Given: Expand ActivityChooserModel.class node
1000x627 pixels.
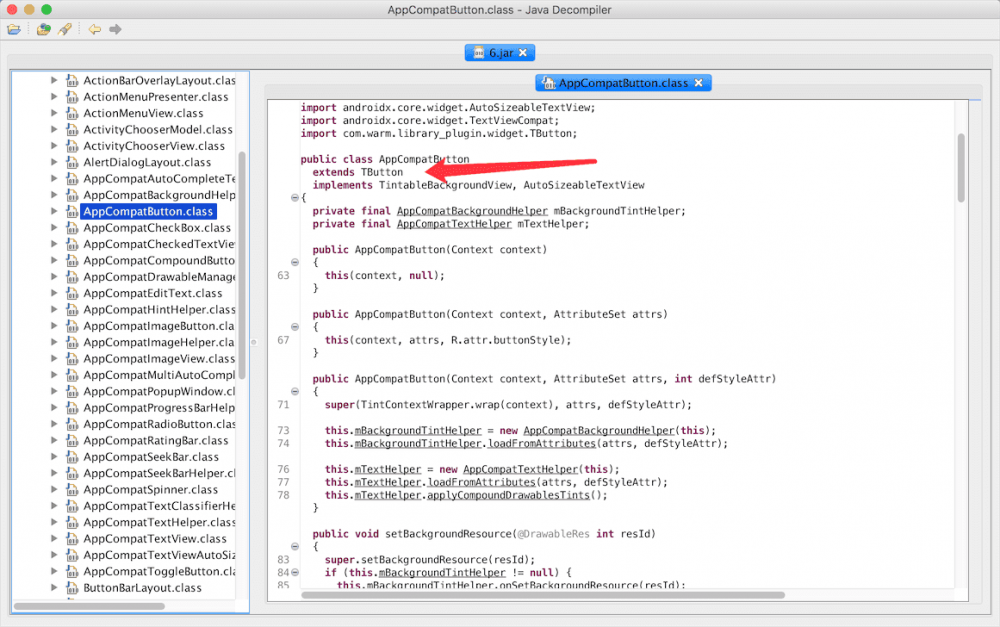Looking at the screenshot, I should tap(54, 129).
